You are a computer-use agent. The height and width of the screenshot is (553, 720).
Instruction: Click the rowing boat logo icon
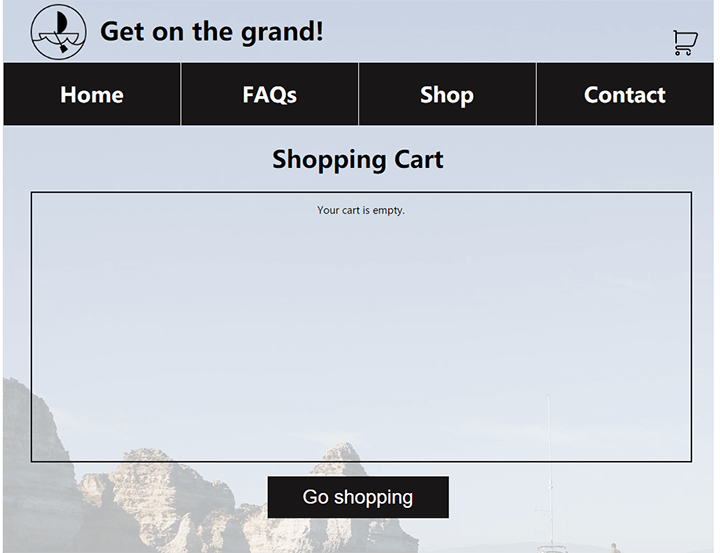tap(58, 31)
